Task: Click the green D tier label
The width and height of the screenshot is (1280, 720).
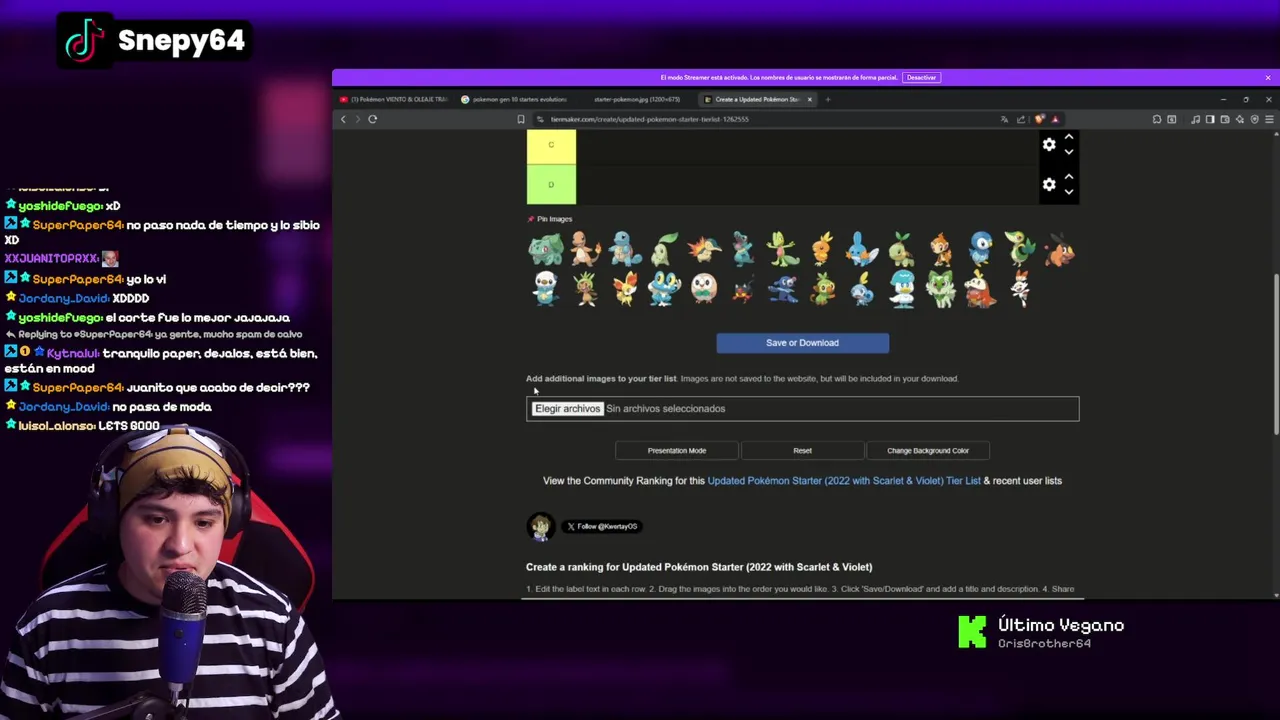Action: [x=551, y=185]
